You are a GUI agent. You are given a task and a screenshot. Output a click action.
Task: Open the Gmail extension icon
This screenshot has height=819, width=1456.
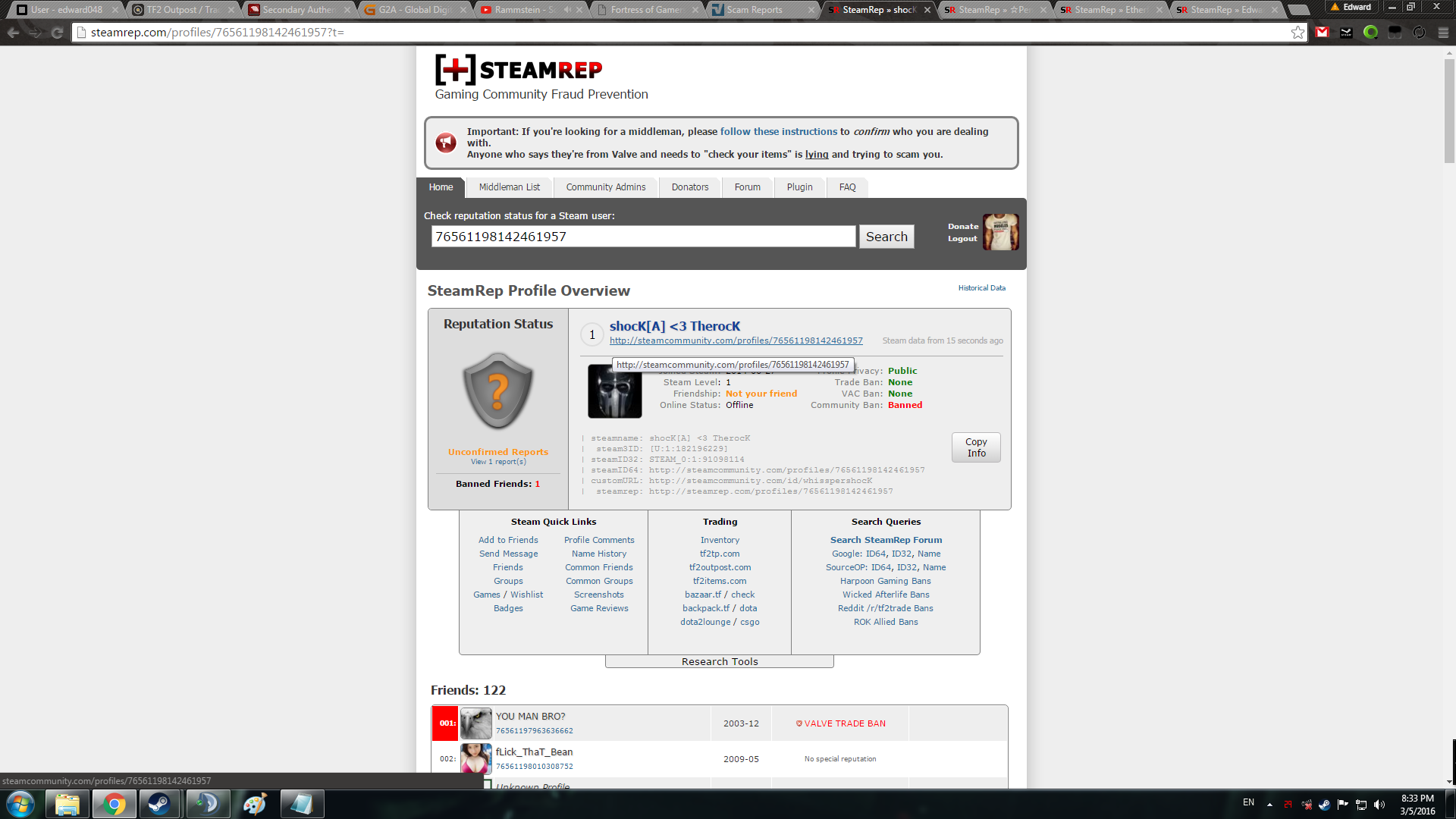coord(1323,33)
